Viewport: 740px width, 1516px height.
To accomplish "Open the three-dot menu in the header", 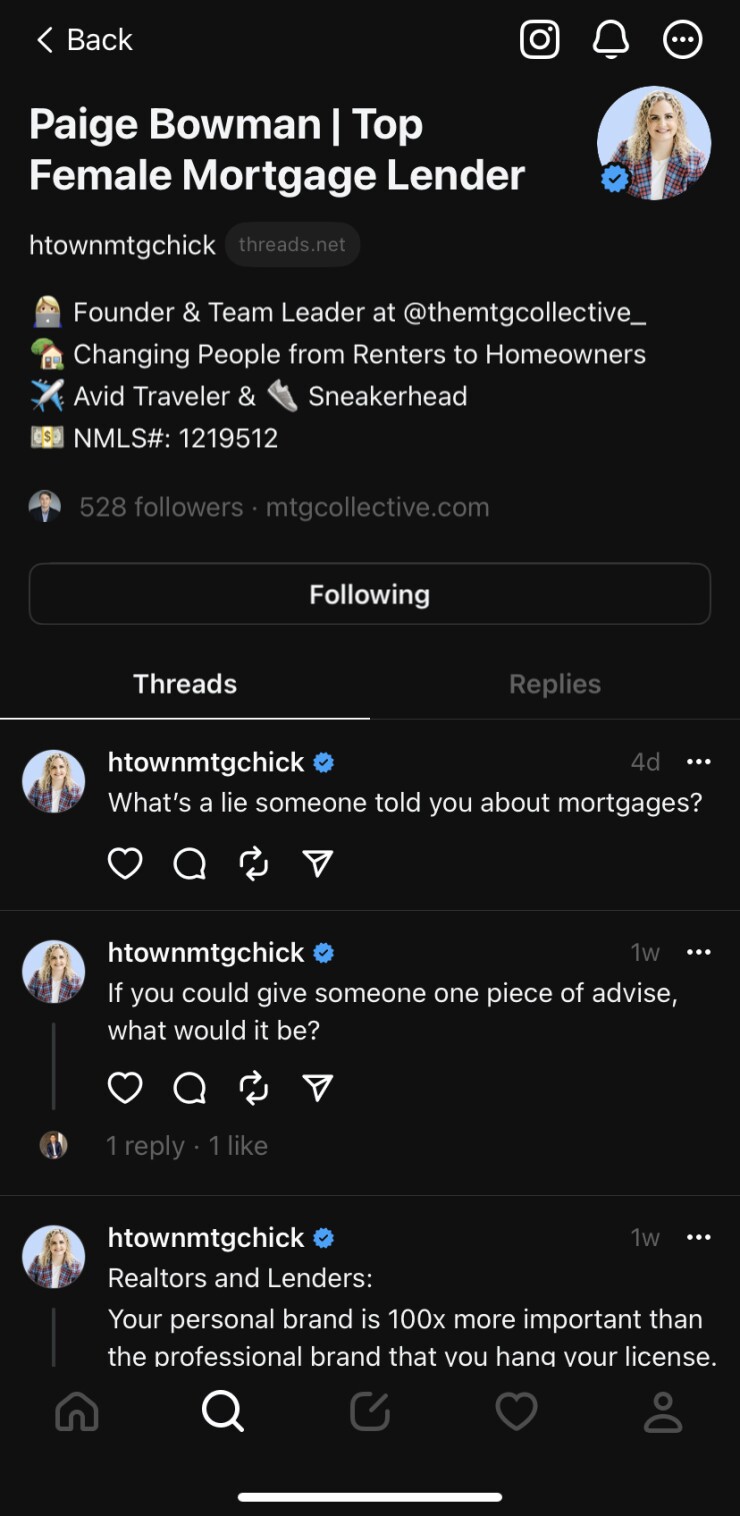I will point(683,40).
